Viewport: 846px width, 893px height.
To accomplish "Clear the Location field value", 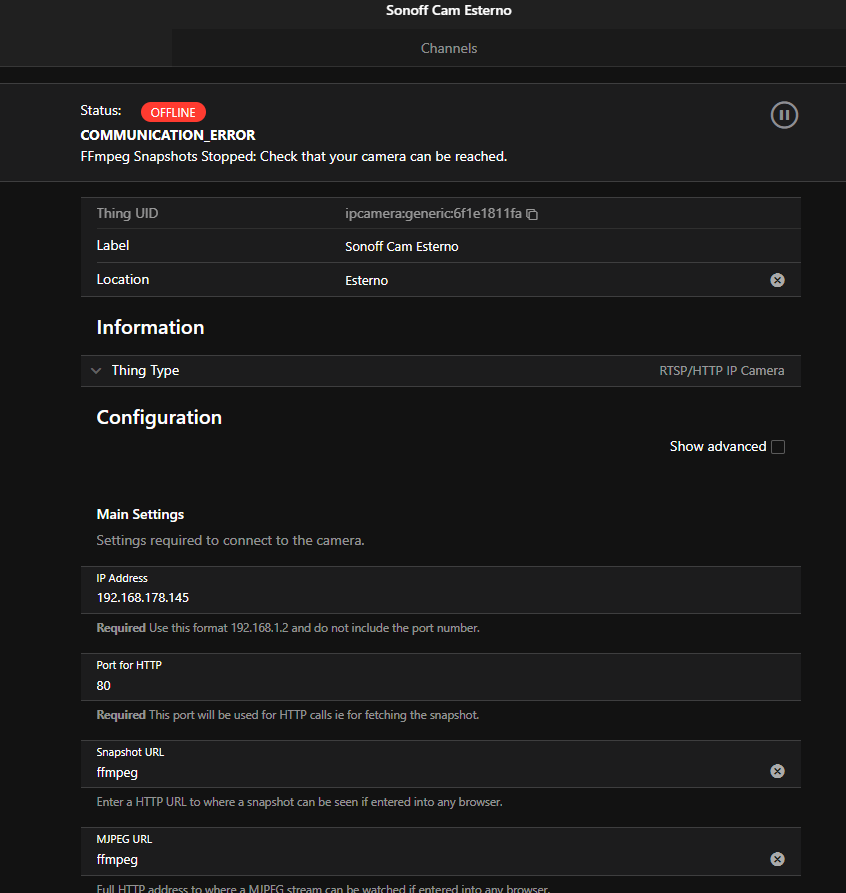I will (x=777, y=280).
